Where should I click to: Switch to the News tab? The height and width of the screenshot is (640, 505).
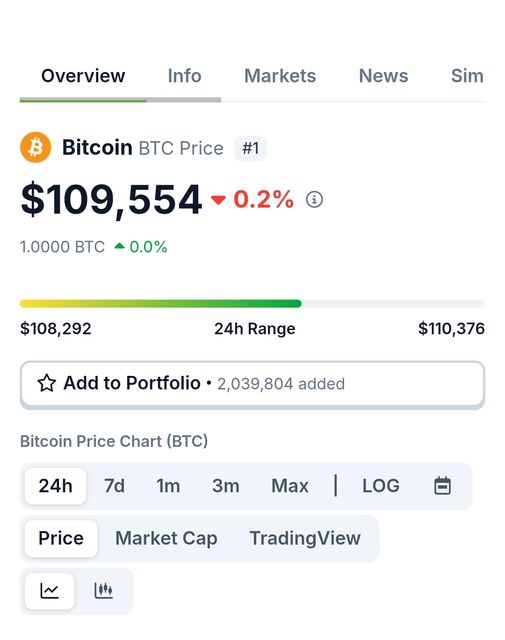383,76
